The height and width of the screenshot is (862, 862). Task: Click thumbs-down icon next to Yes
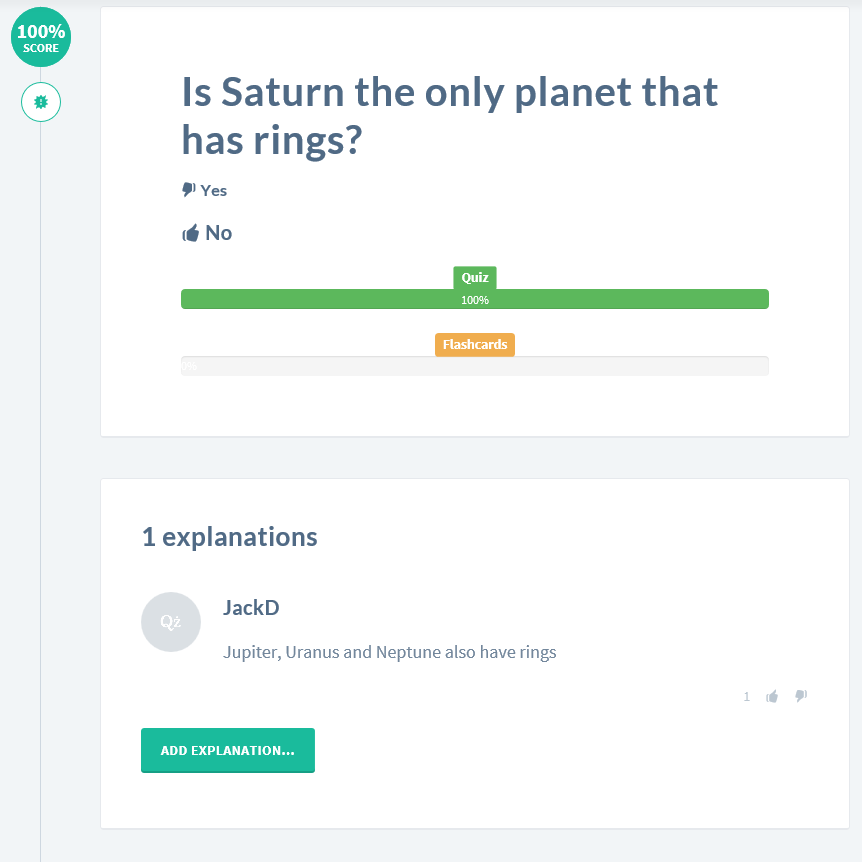[188, 190]
